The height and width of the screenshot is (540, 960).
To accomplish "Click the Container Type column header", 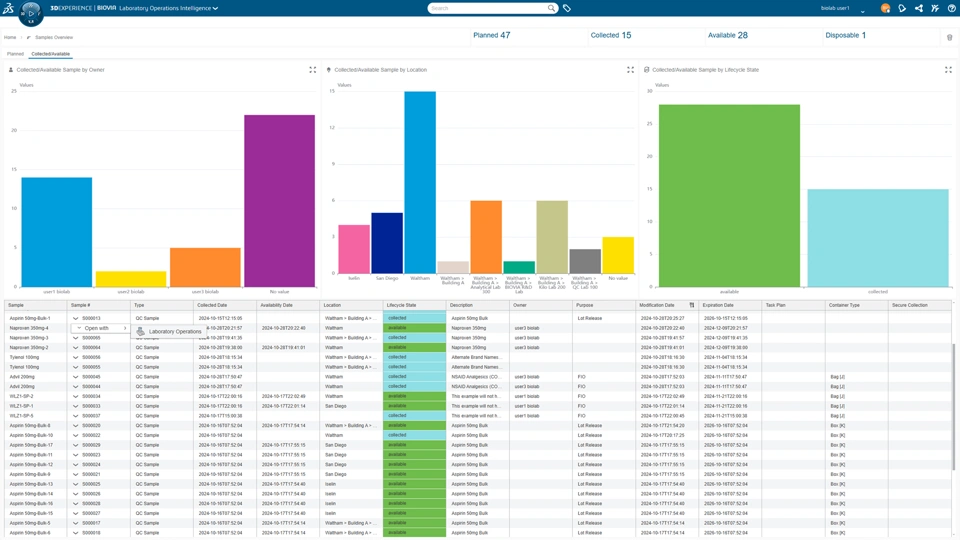I will 844,305.
